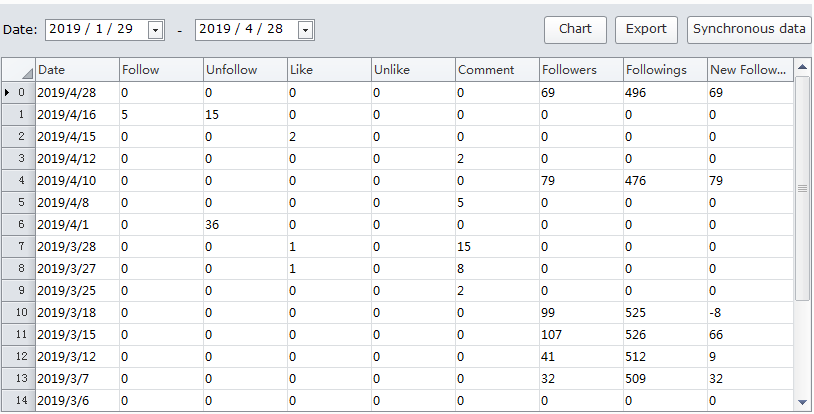The width and height of the screenshot is (814, 414).
Task: Click the scrollbar down arrow
Action: pyautogui.click(x=803, y=402)
